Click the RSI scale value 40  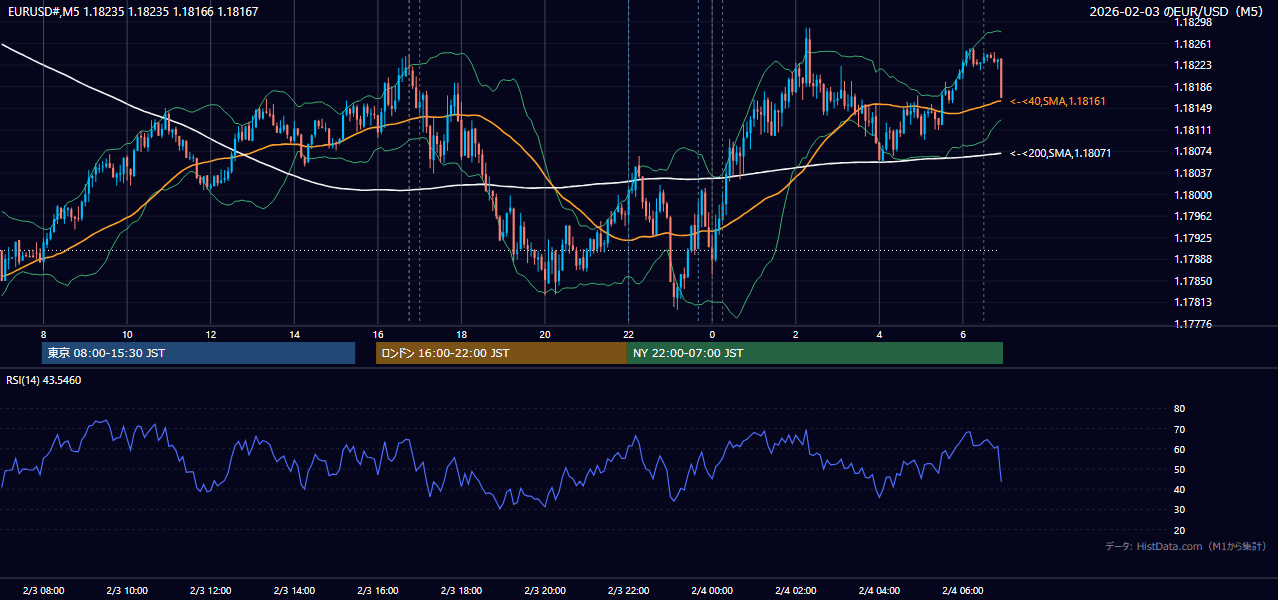click(x=1179, y=489)
